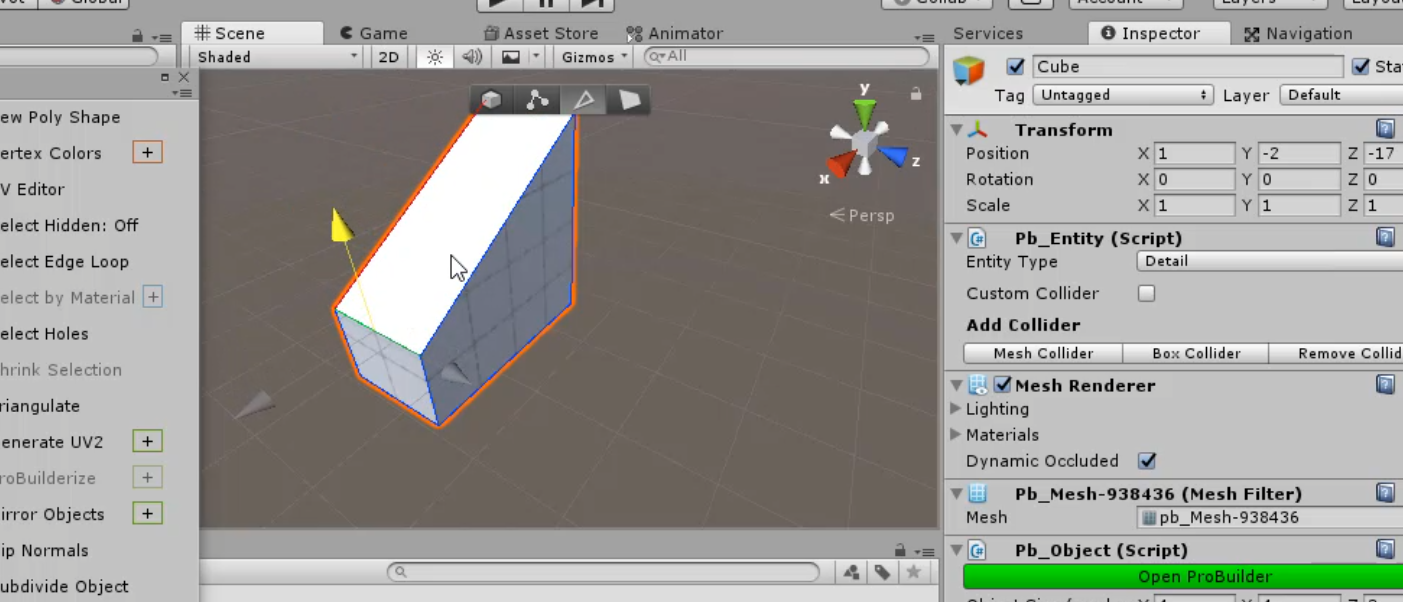Add a Box Collider to the Cube

[x=1196, y=353]
